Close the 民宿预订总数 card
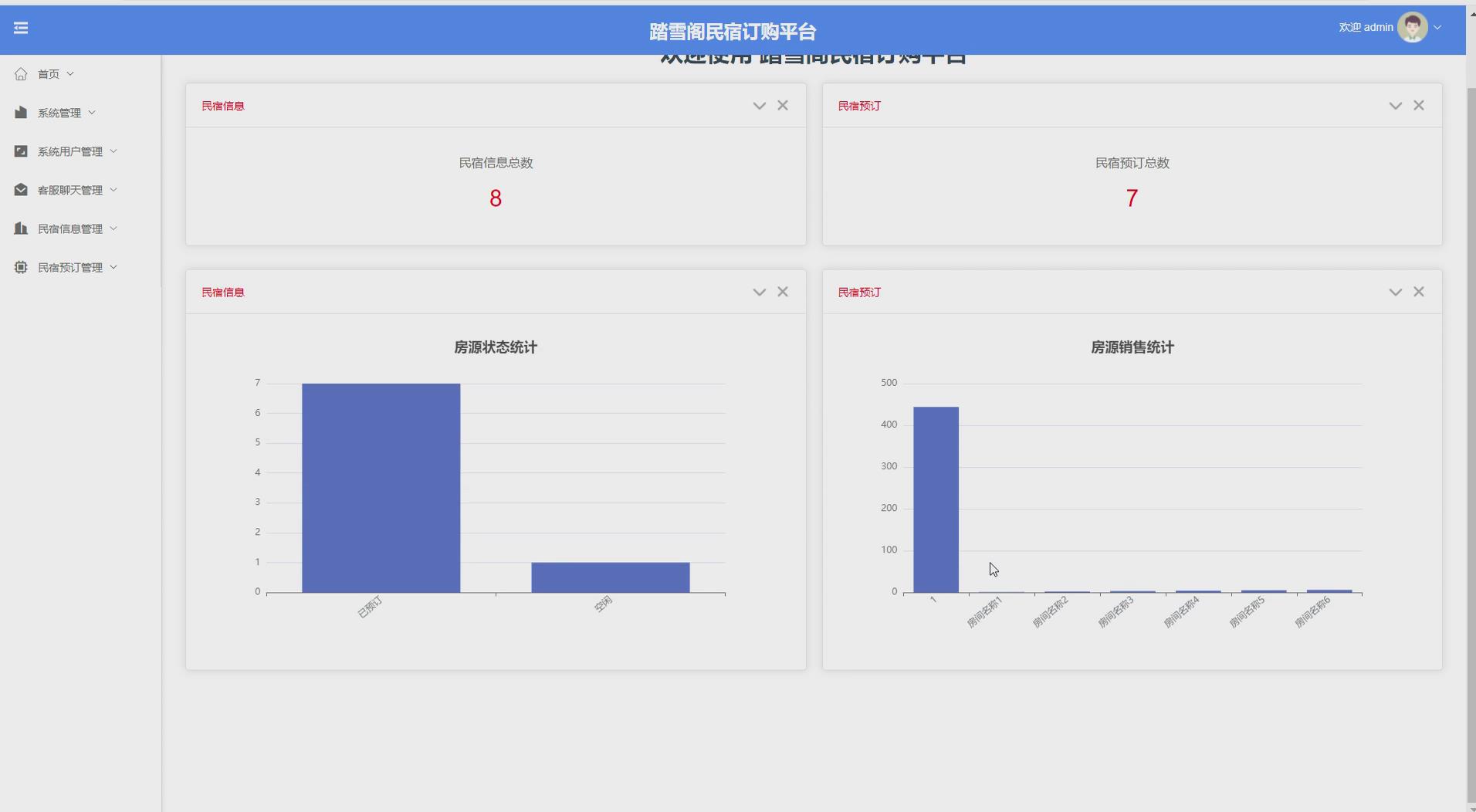The width and height of the screenshot is (1476, 812). (x=1419, y=105)
